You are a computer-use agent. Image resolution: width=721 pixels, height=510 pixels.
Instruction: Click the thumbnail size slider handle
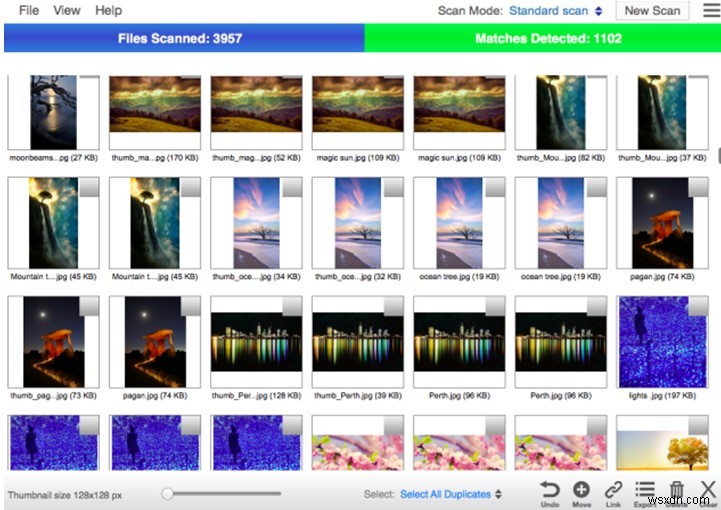pos(167,494)
